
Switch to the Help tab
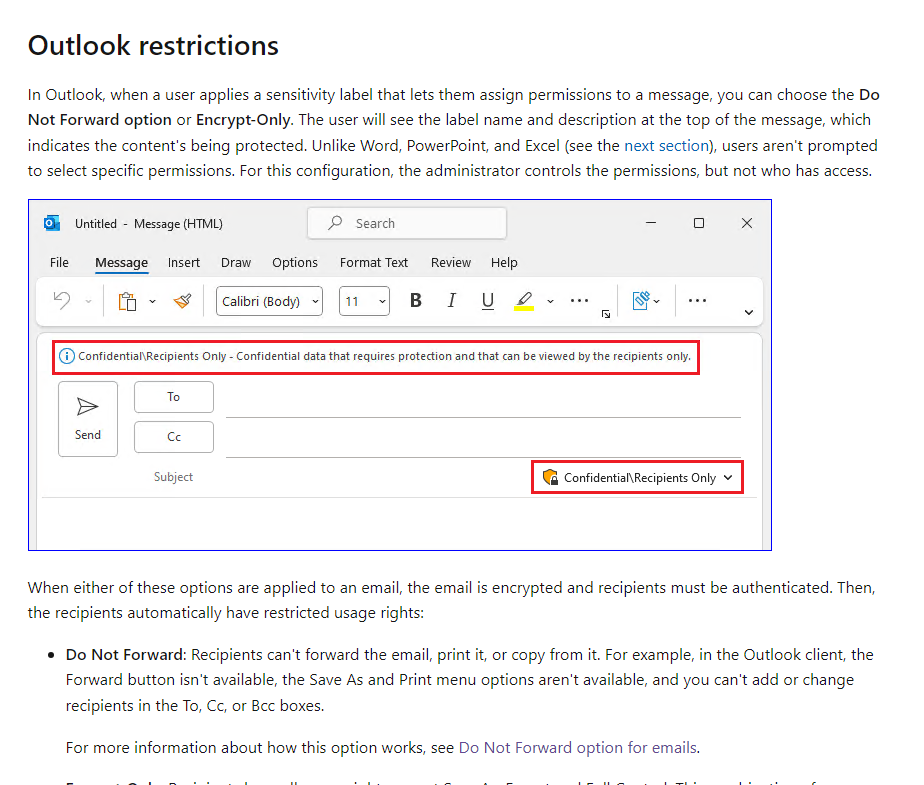504,262
